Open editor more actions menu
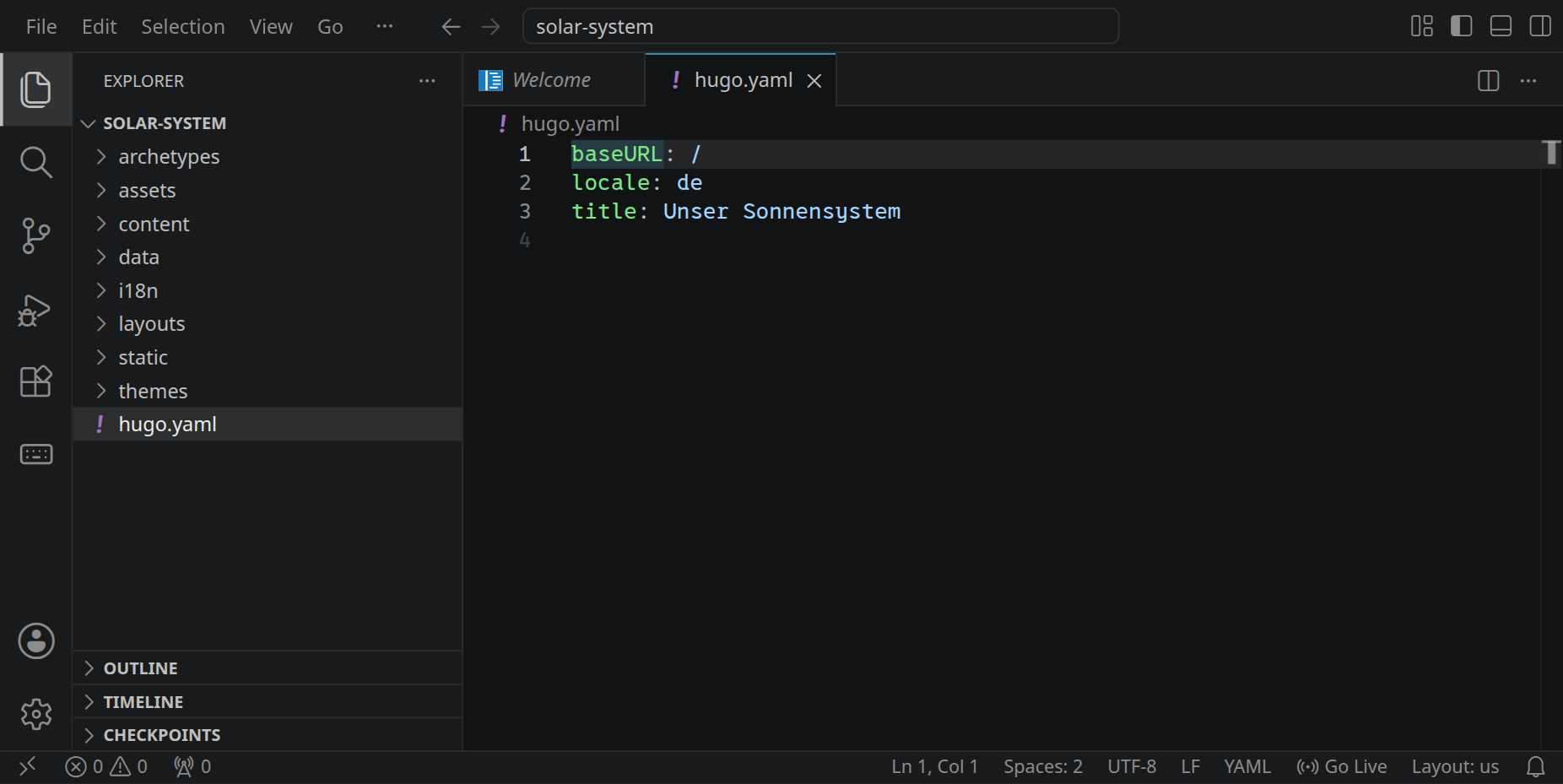Screen dimensions: 1563x784 [1528, 81]
